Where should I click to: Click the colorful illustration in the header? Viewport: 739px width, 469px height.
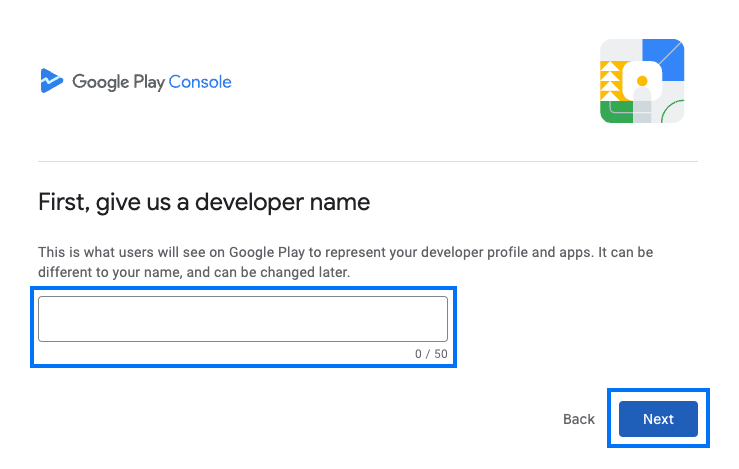642,81
